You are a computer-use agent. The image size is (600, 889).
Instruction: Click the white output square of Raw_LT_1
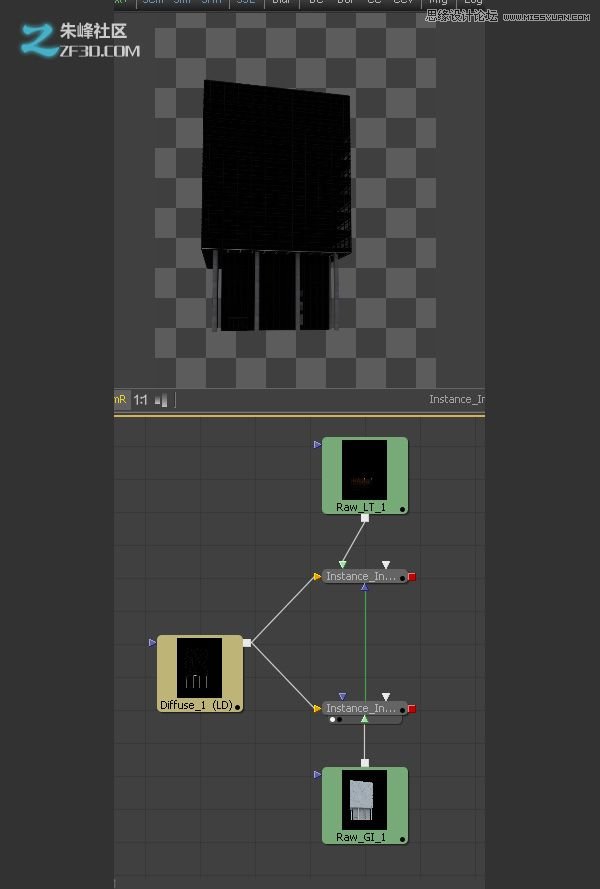click(x=365, y=518)
